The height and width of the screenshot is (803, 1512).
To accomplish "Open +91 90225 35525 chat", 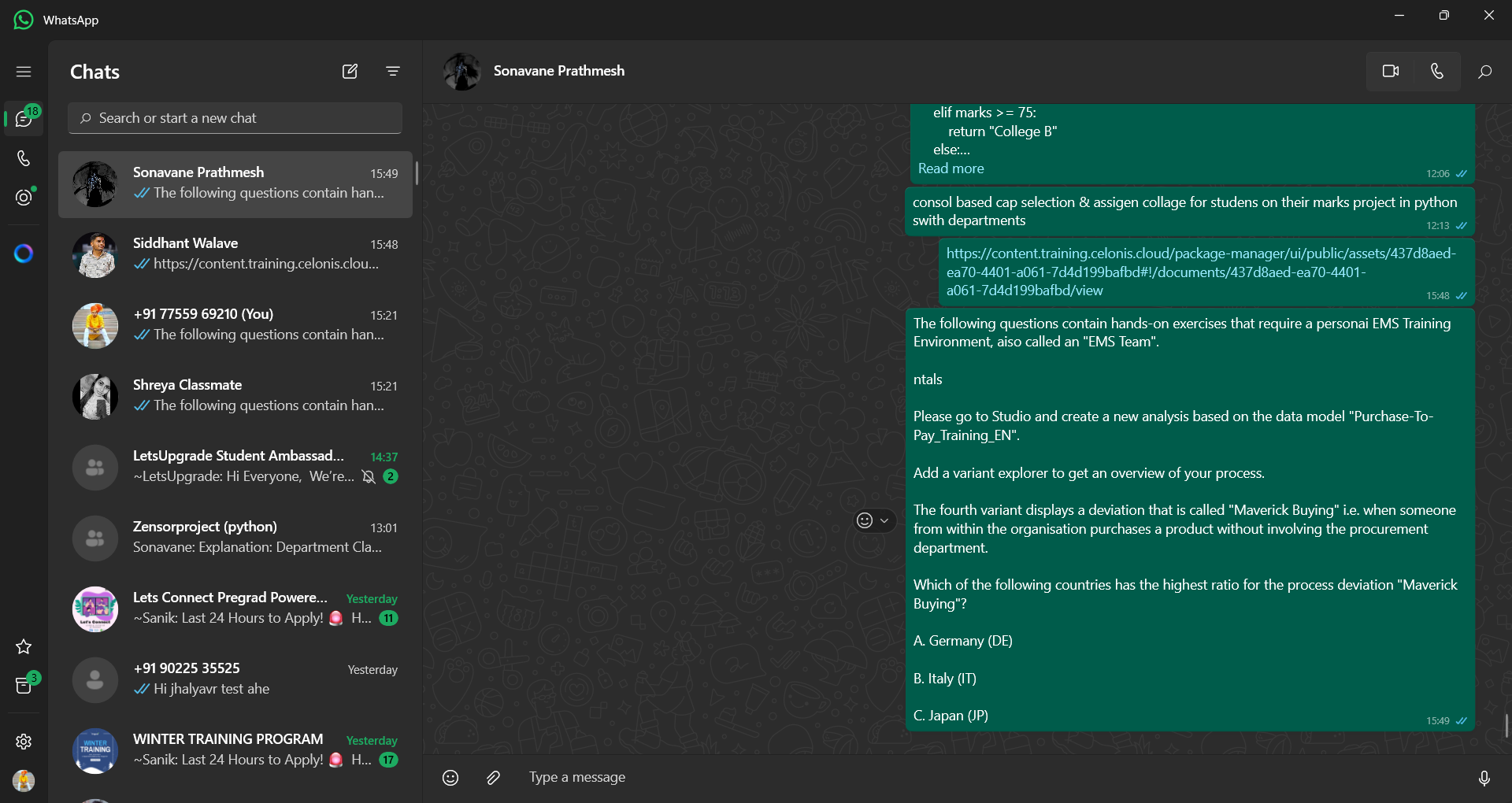I will click(235, 680).
